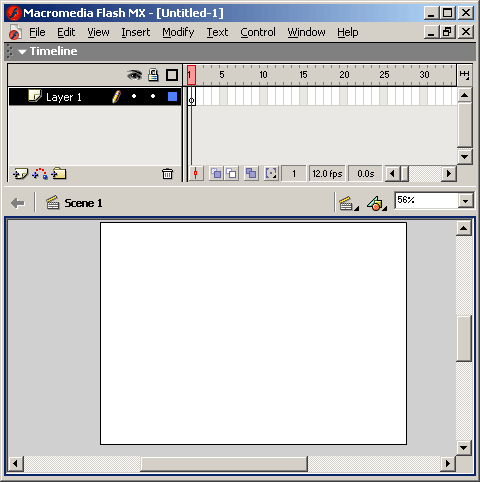The width and height of the screenshot is (480, 482).
Task: Click the keyframe at frame 1
Action: point(191,97)
